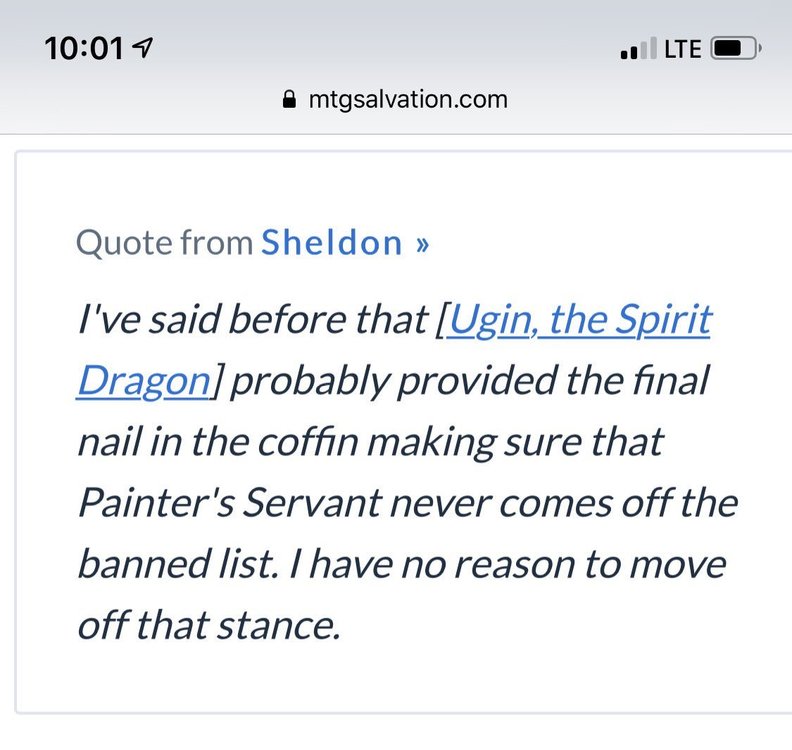Click the opening words "I've said before that"
Image resolution: width=792 pixels, height=750 pixels.
(253, 320)
